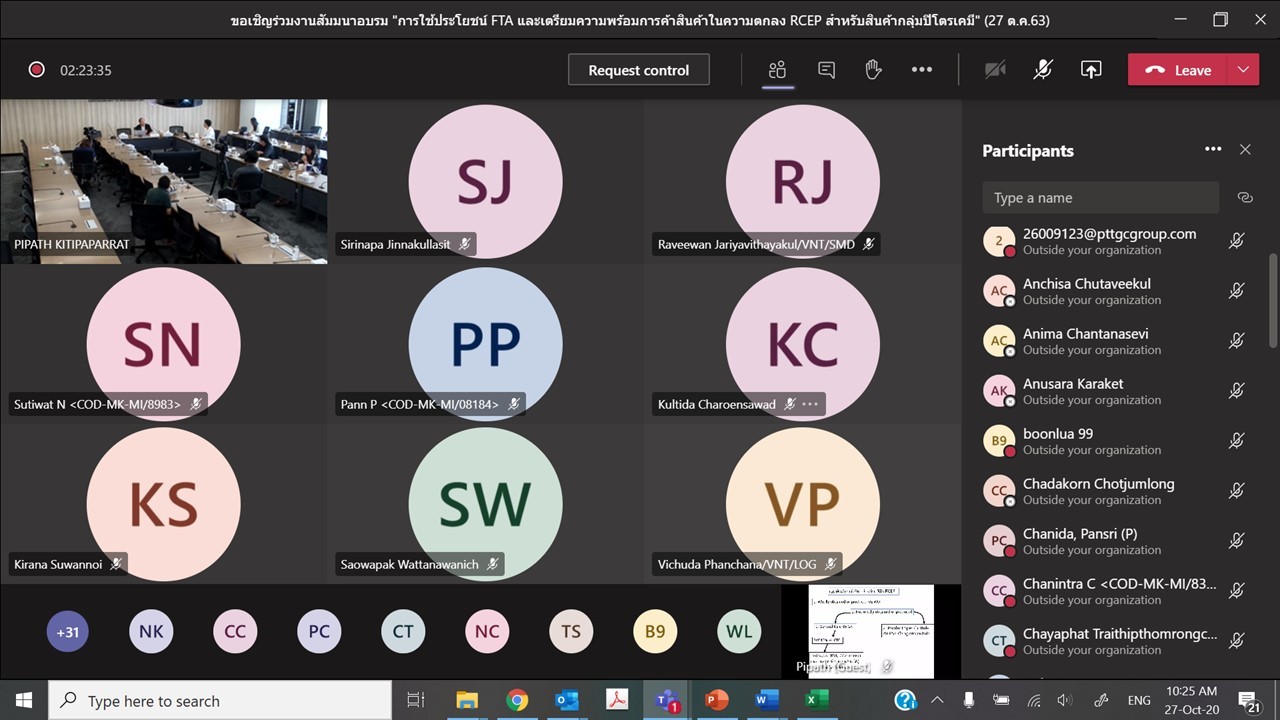Leave the meeting with the Leave button

tap(1178, 70)
